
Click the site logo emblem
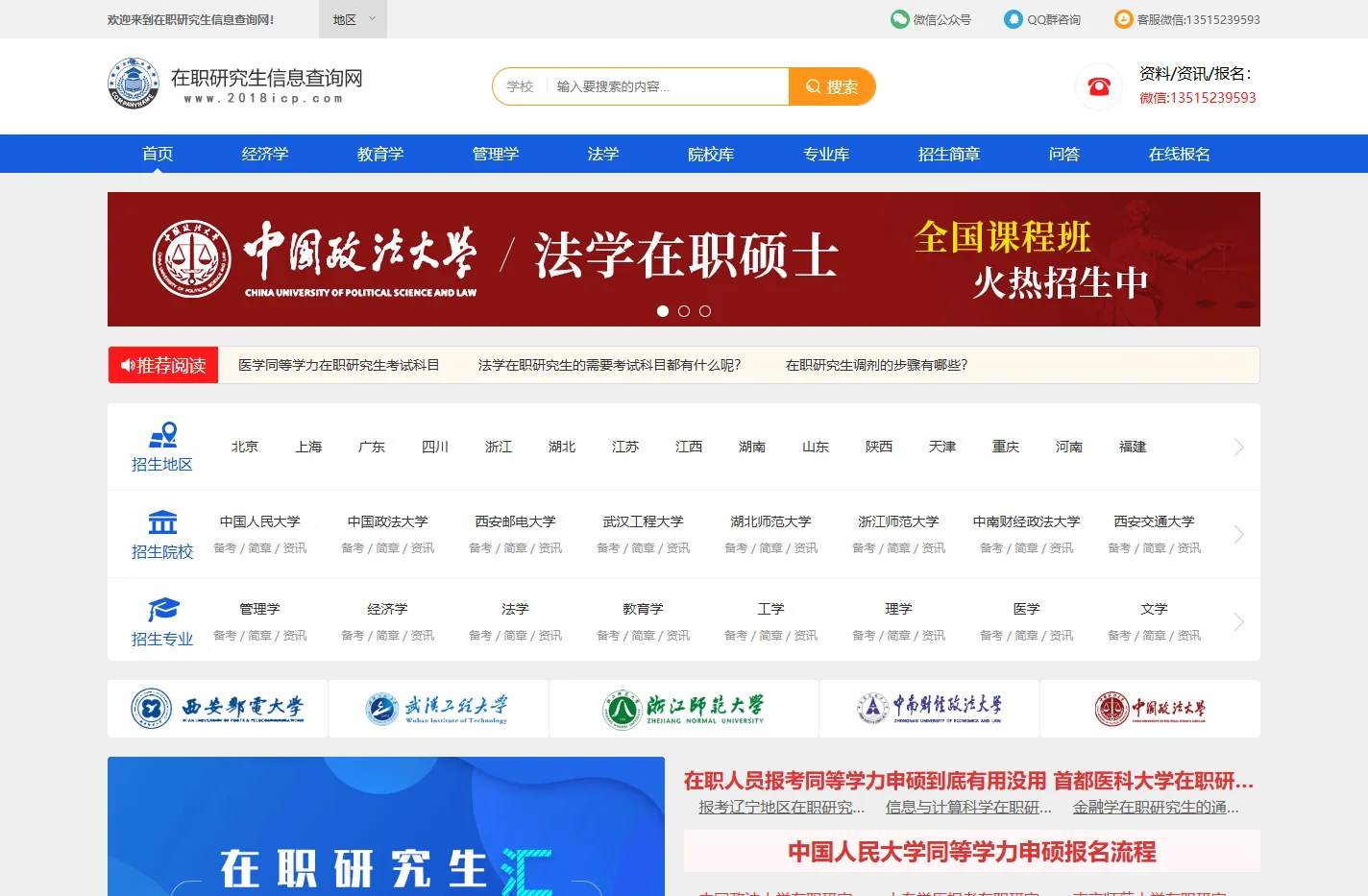point(134,83)
